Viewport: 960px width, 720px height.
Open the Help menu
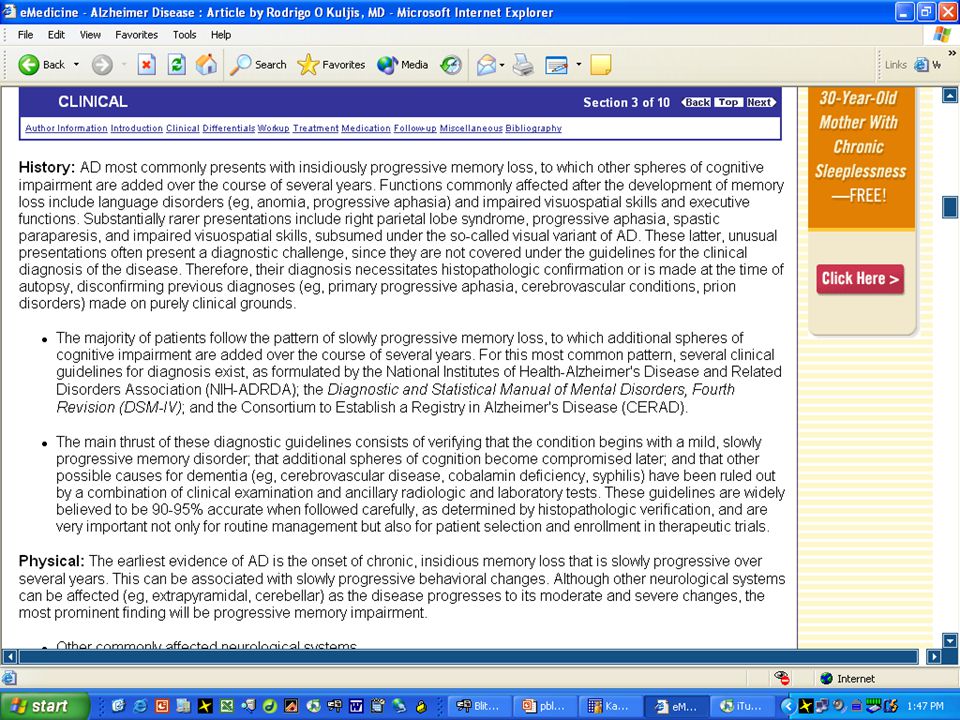(x=221, y=35)
